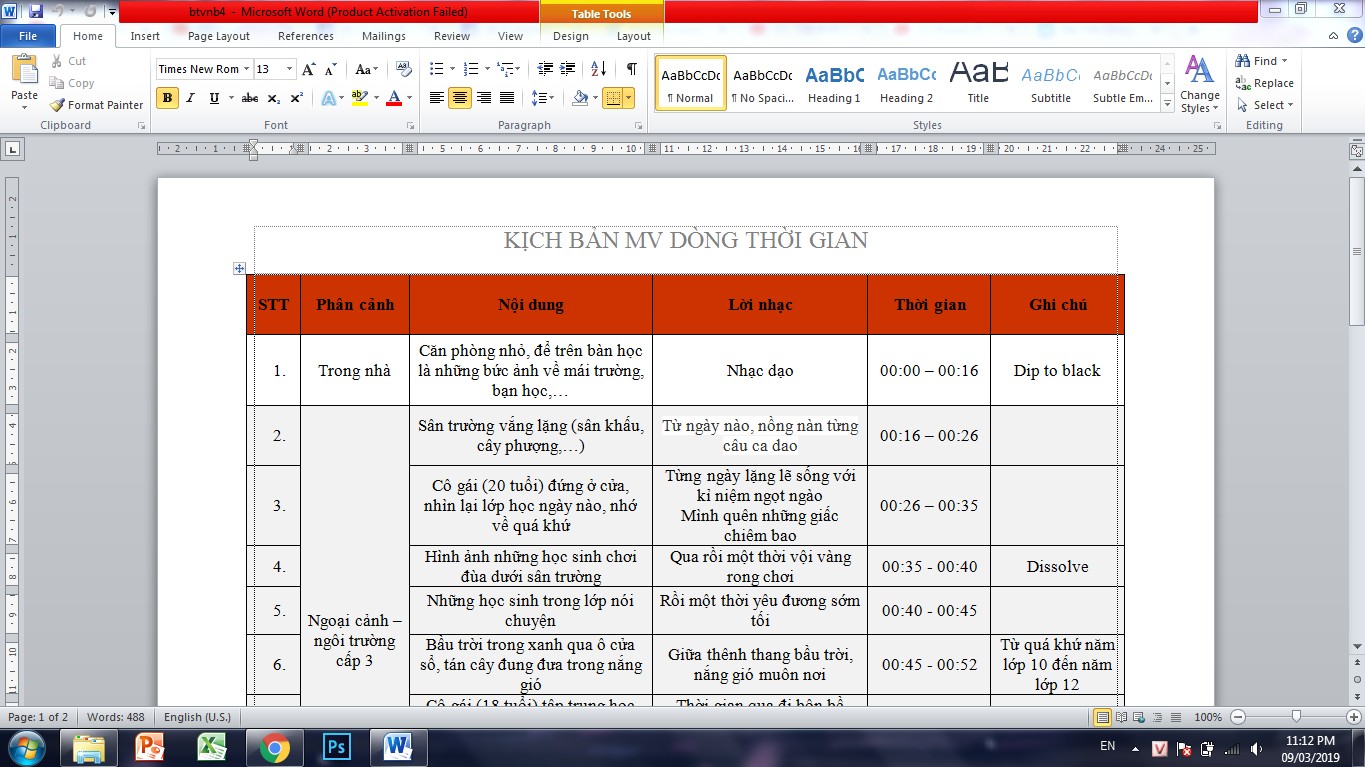Align text left

(437, 98)
